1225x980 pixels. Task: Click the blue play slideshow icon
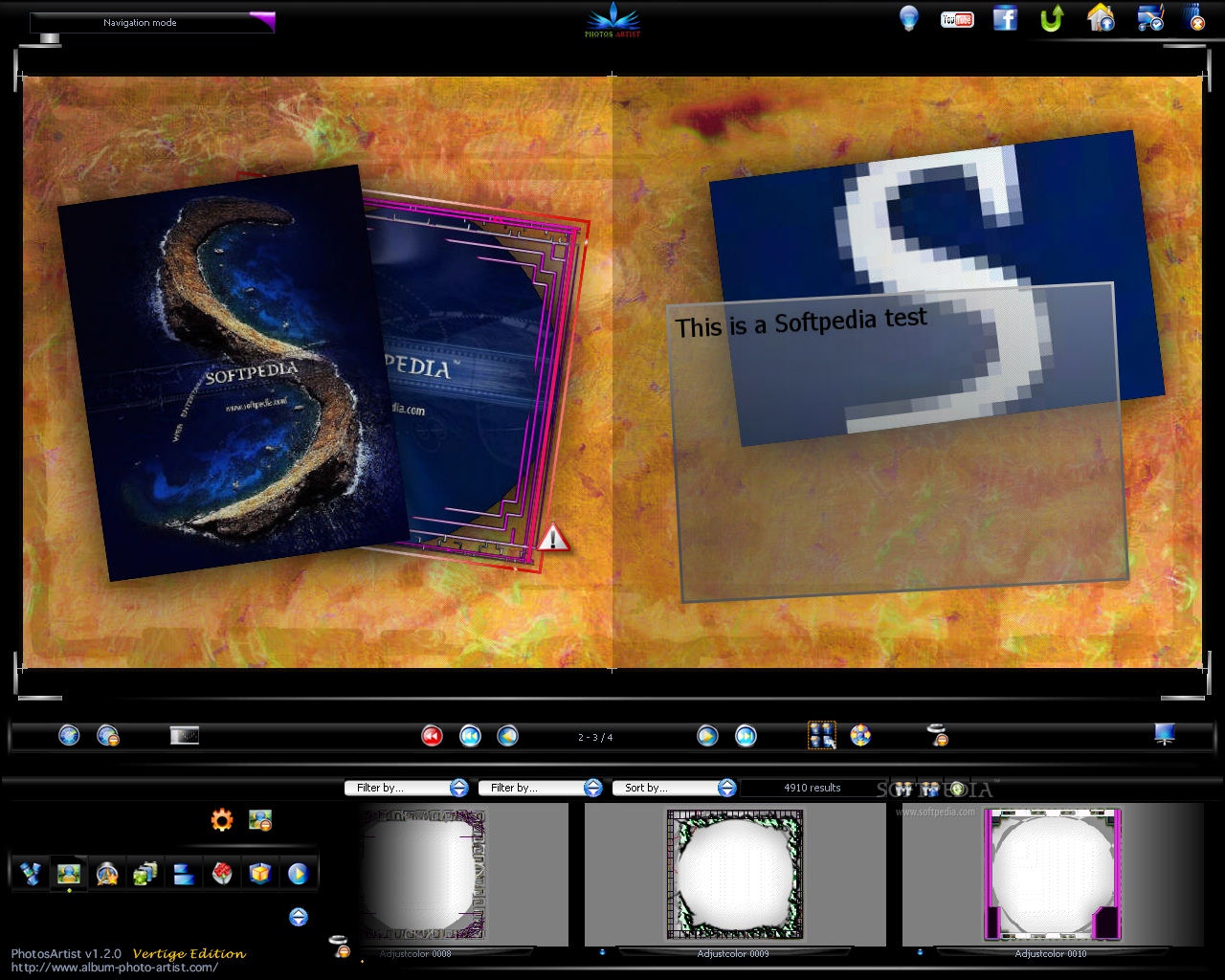298,873
